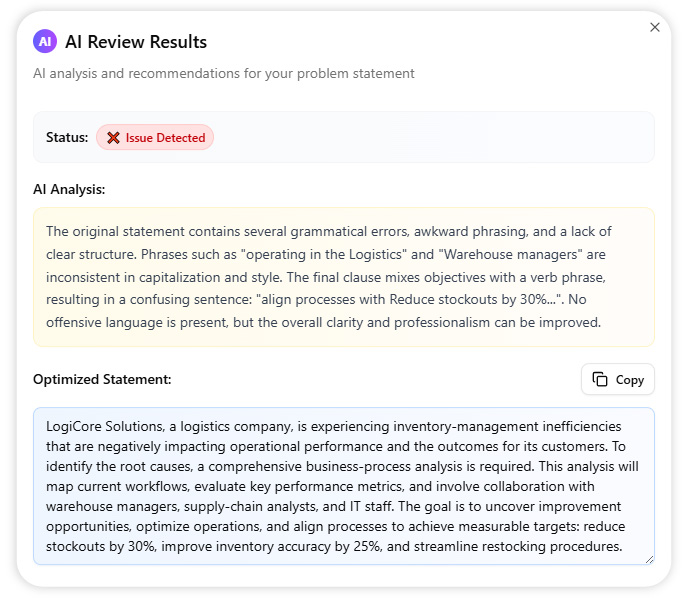This screenshot has height=598, width=688.
Task: Click the text area resize handle
Action: (x=649, y=559)
